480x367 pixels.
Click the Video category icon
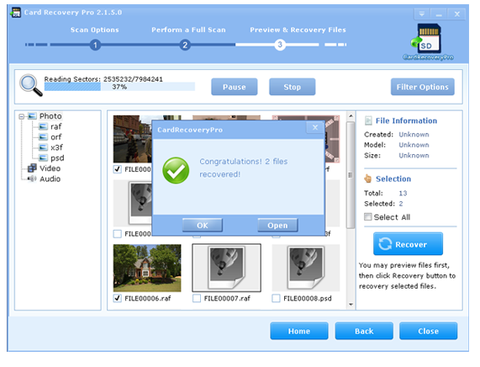pyautogui.click(x=32, y=168)
